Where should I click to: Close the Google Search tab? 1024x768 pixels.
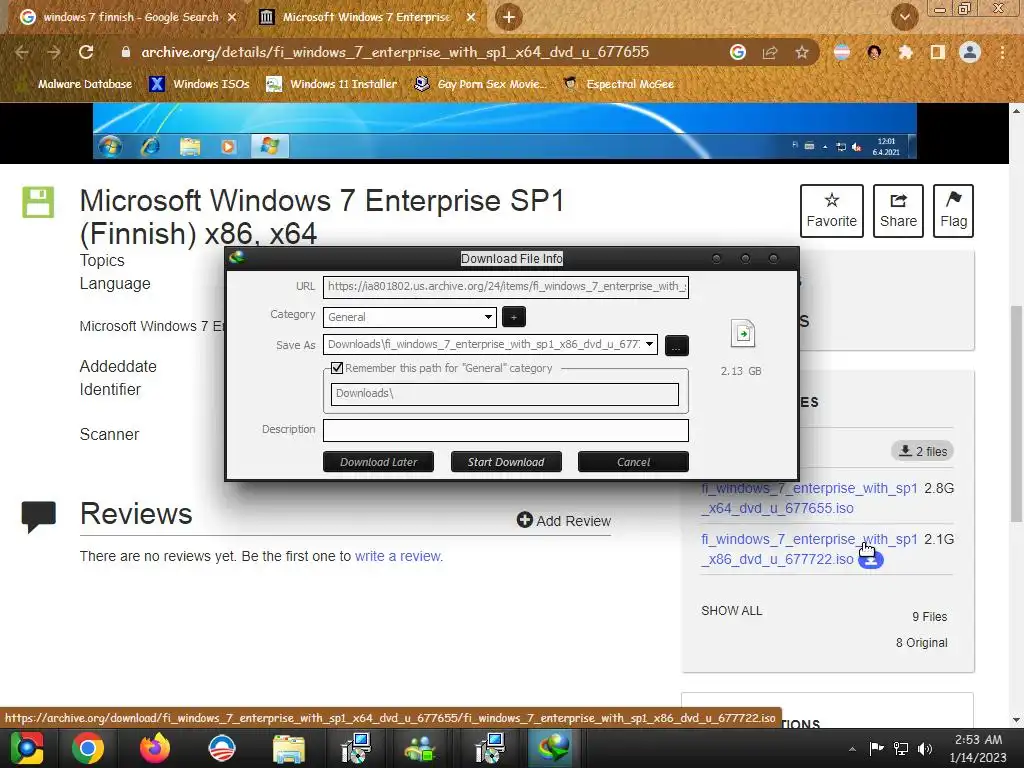click(232, 17)
